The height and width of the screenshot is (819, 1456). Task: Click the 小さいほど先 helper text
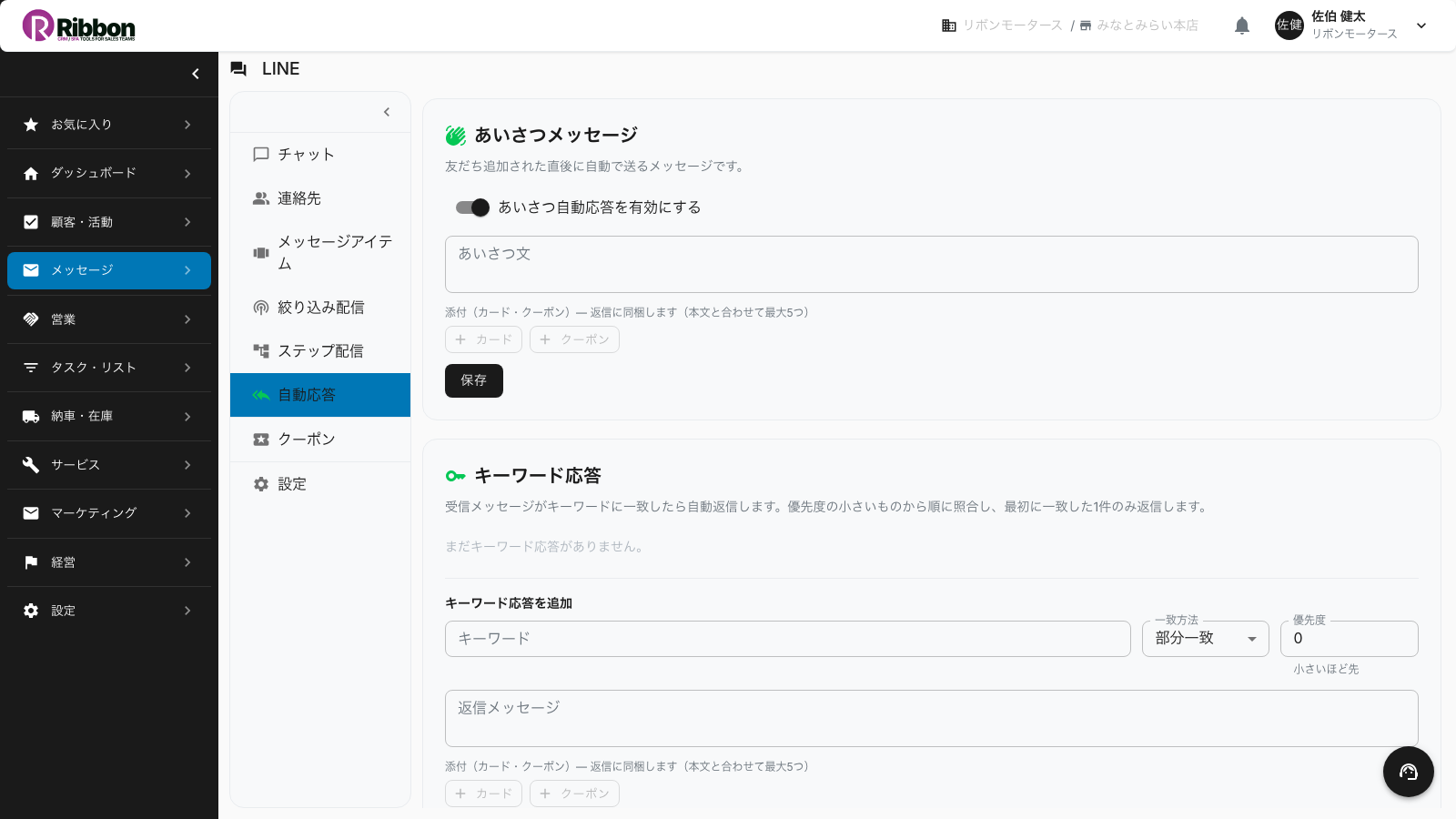coord(1326,669)
